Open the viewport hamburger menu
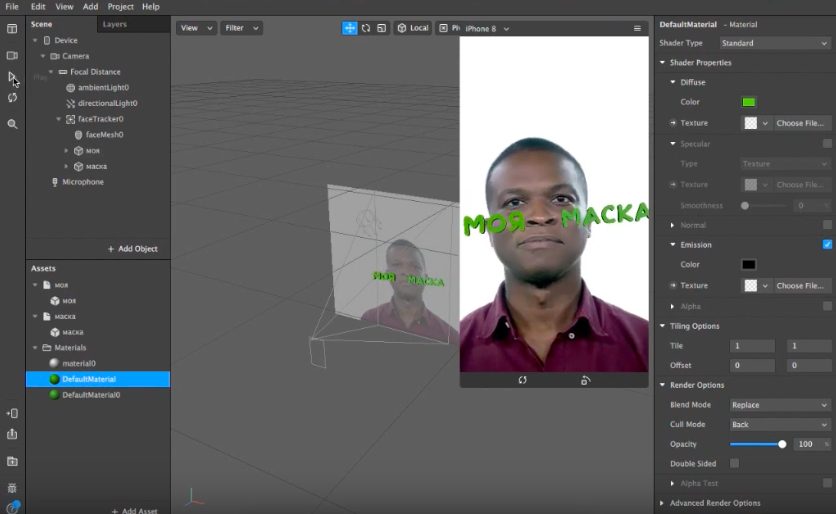The height and width of the screenshot is (514, 836). click(x=637, y=28)
